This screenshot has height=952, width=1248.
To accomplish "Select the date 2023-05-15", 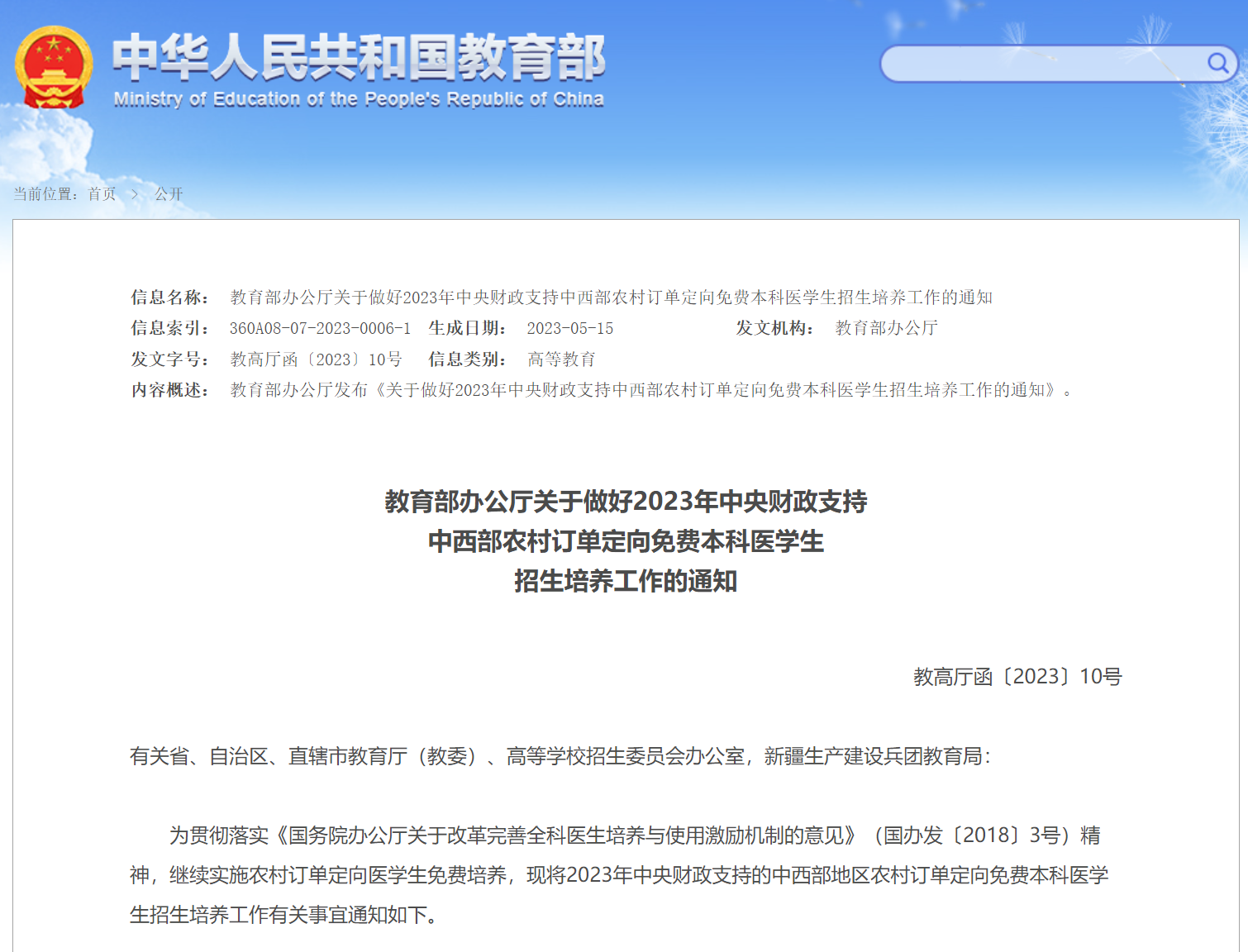I will [x=570, y=328].
